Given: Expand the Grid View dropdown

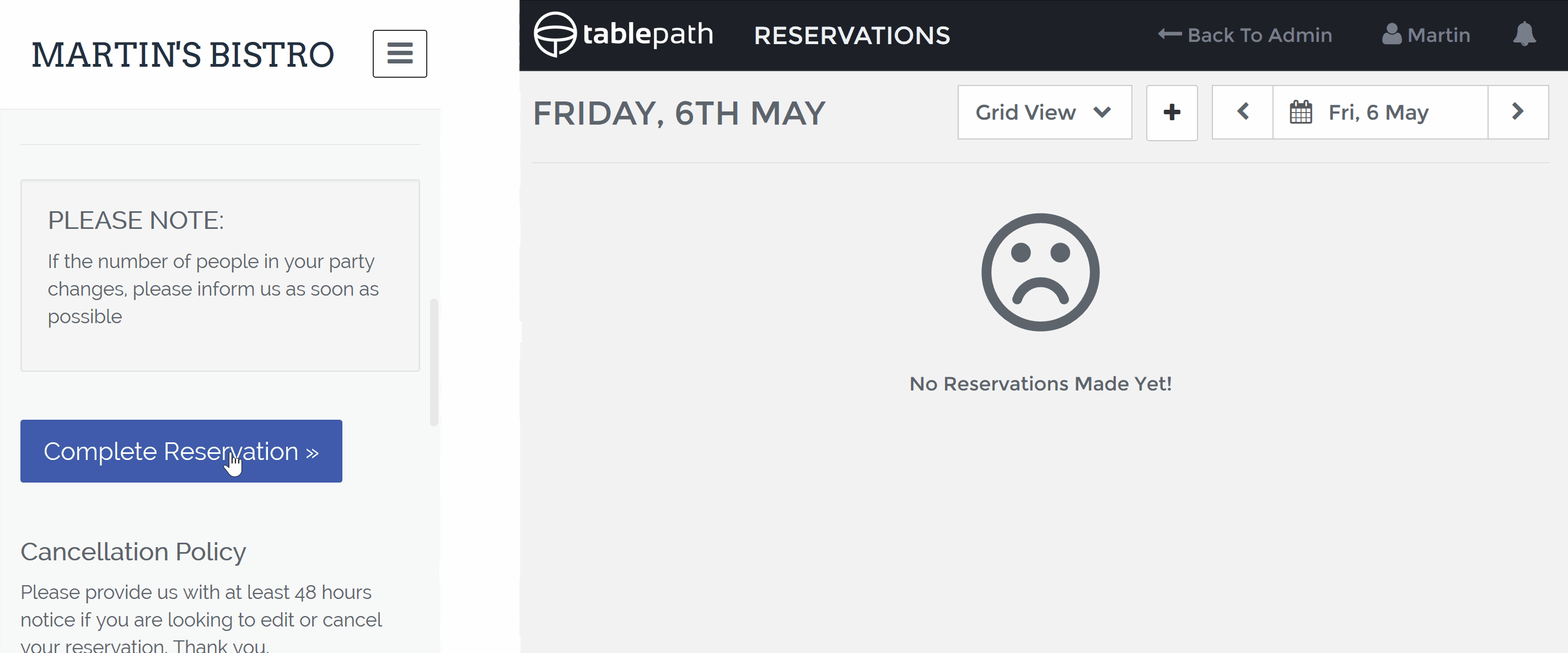Looking at the screenshot, I should 1045,113.
